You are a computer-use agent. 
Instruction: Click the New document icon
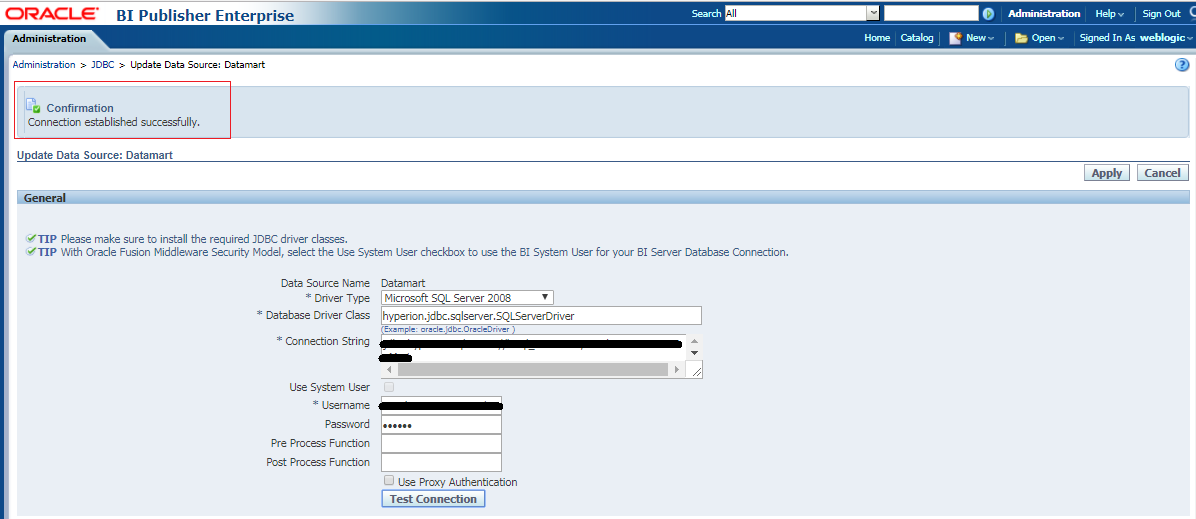point(955,37)
